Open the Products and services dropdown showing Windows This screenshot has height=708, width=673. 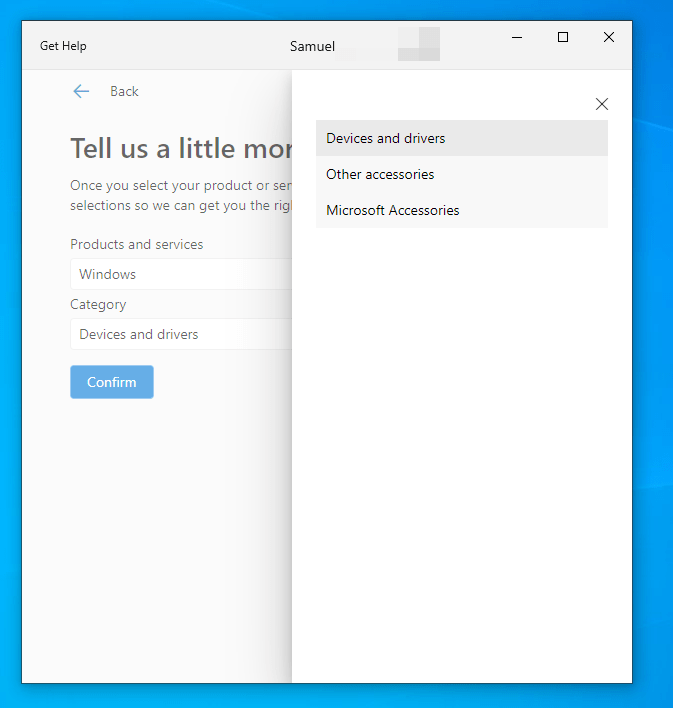pos(181,274)
